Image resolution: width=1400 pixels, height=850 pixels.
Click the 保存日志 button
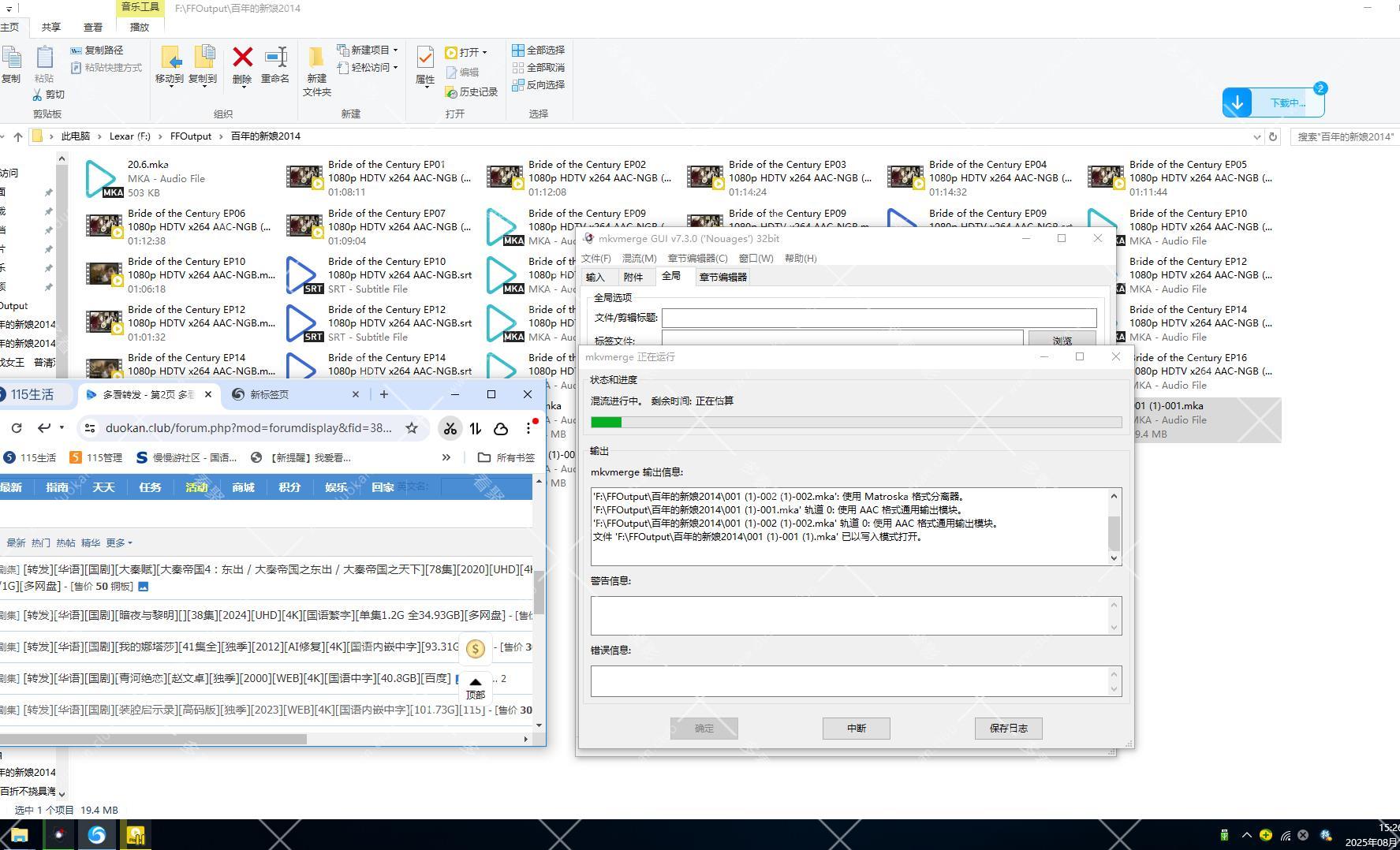click(1008, 729)
